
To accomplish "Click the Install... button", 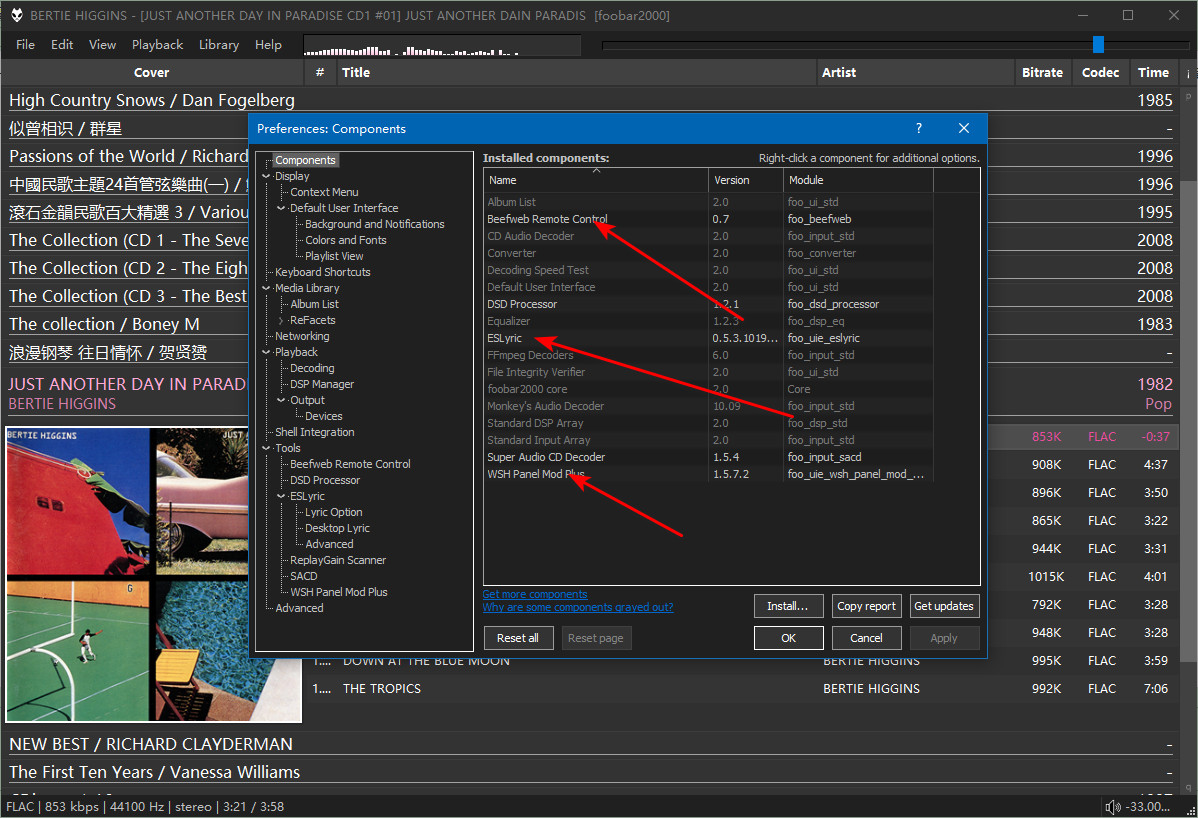I will [788, 605].
